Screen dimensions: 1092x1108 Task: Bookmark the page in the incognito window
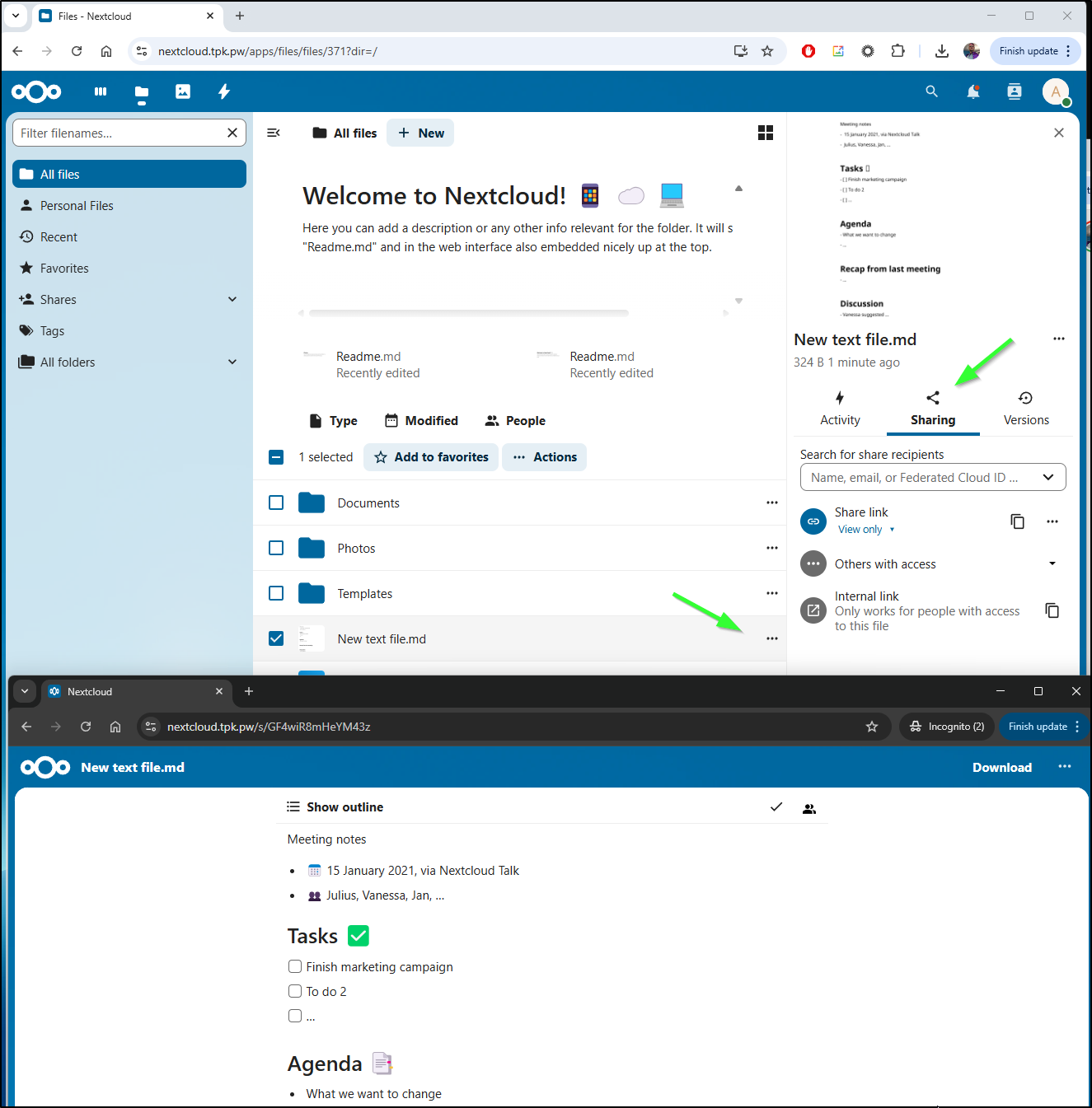coord(872,727)
